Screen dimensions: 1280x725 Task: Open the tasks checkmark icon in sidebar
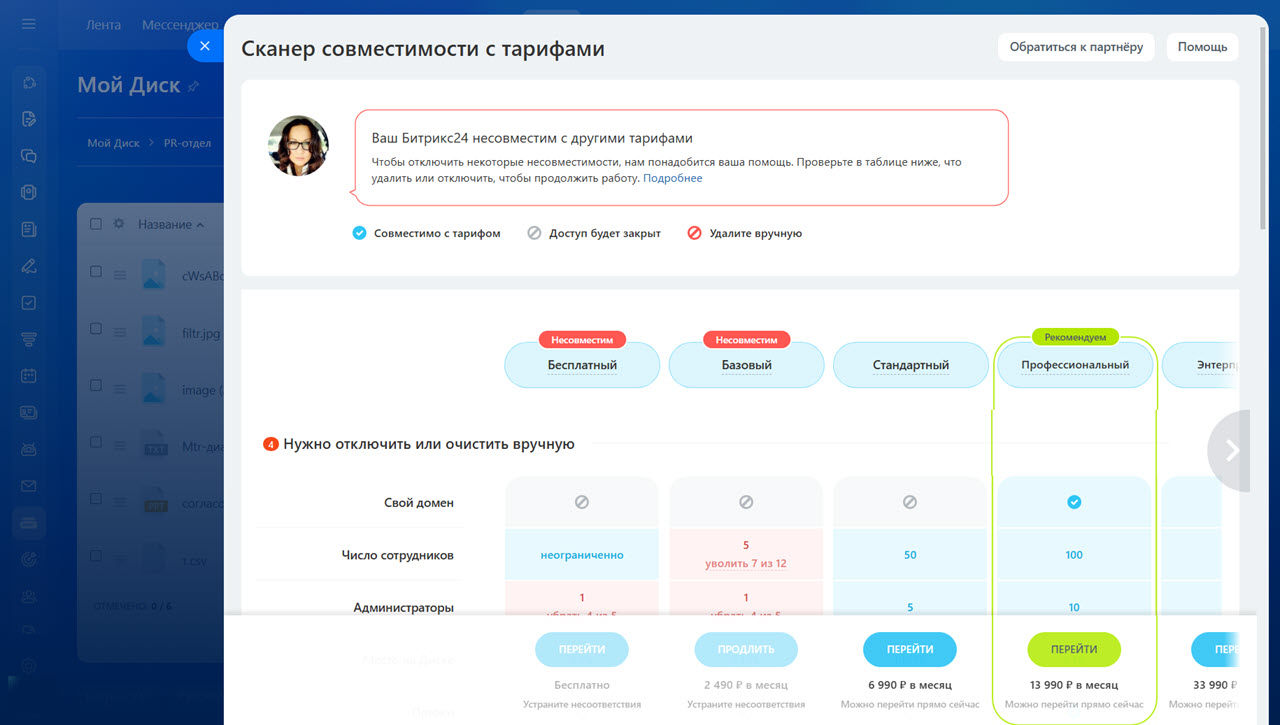pos(28,303)
